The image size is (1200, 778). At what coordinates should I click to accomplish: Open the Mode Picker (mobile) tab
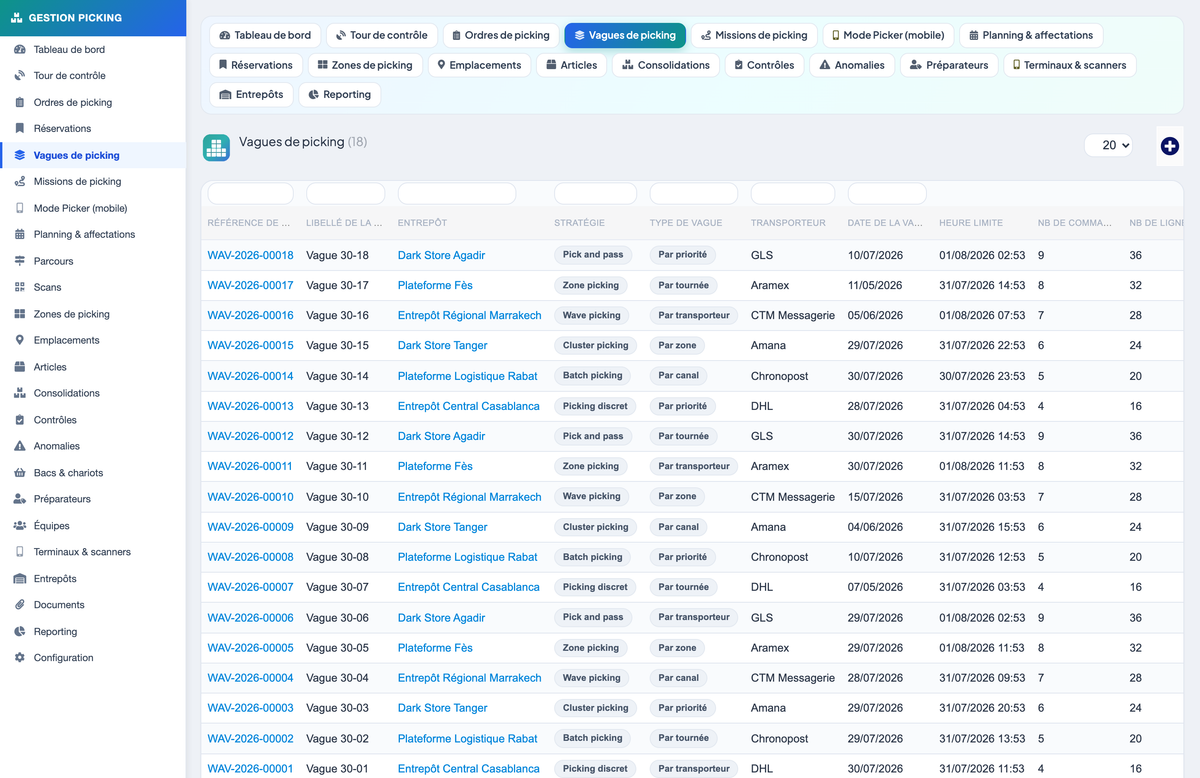point(888,35)
